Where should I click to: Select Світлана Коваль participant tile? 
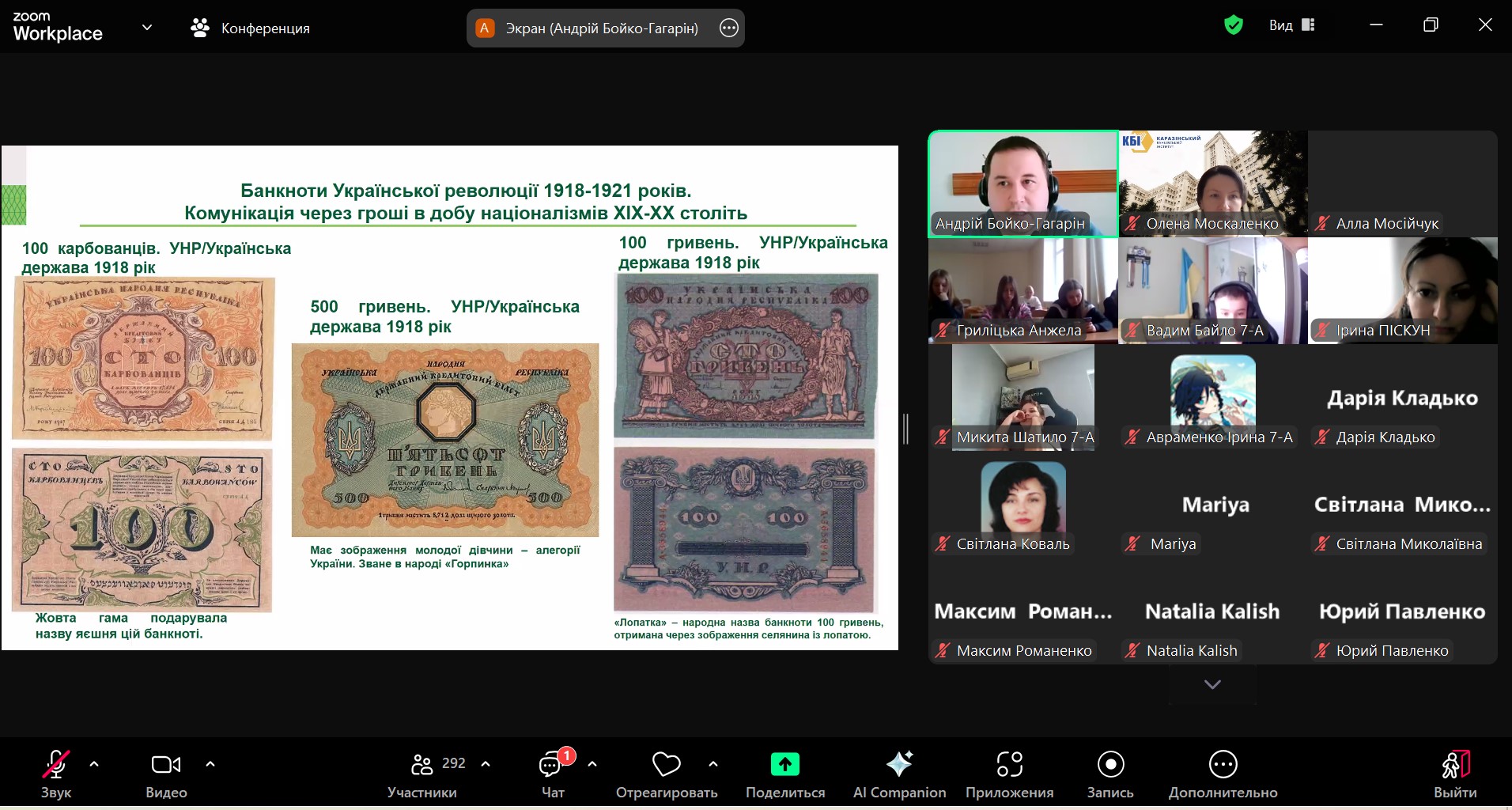[1023, 504]
